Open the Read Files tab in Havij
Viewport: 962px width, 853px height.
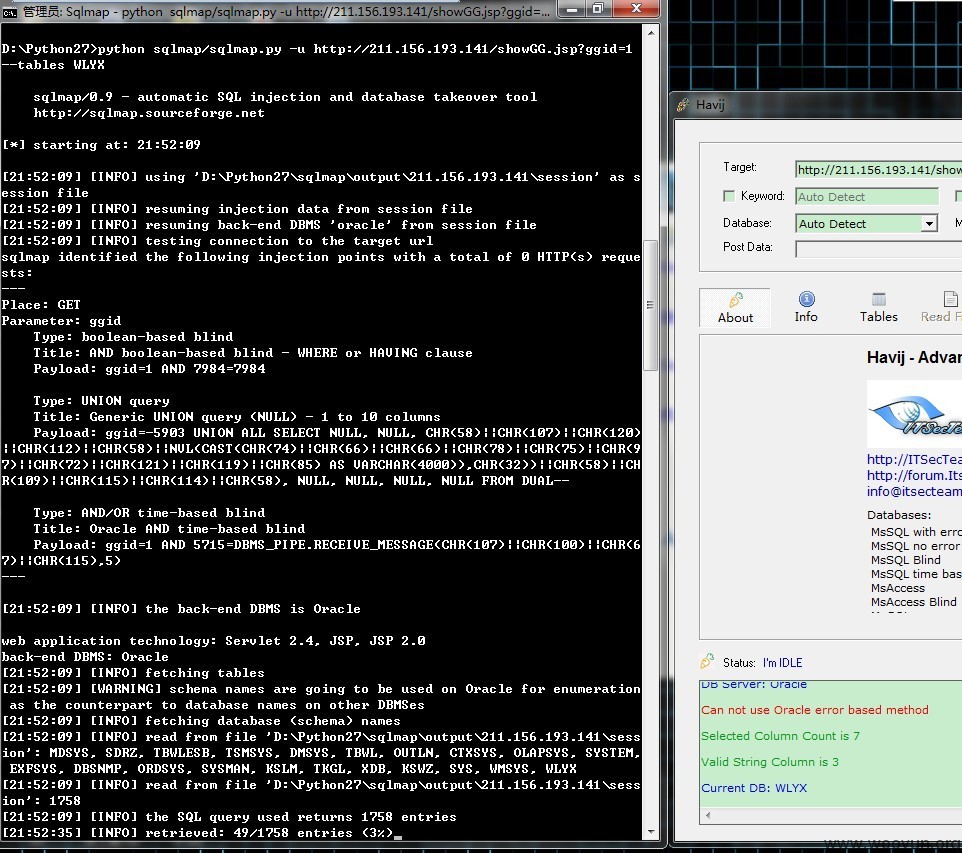point(941,307)
